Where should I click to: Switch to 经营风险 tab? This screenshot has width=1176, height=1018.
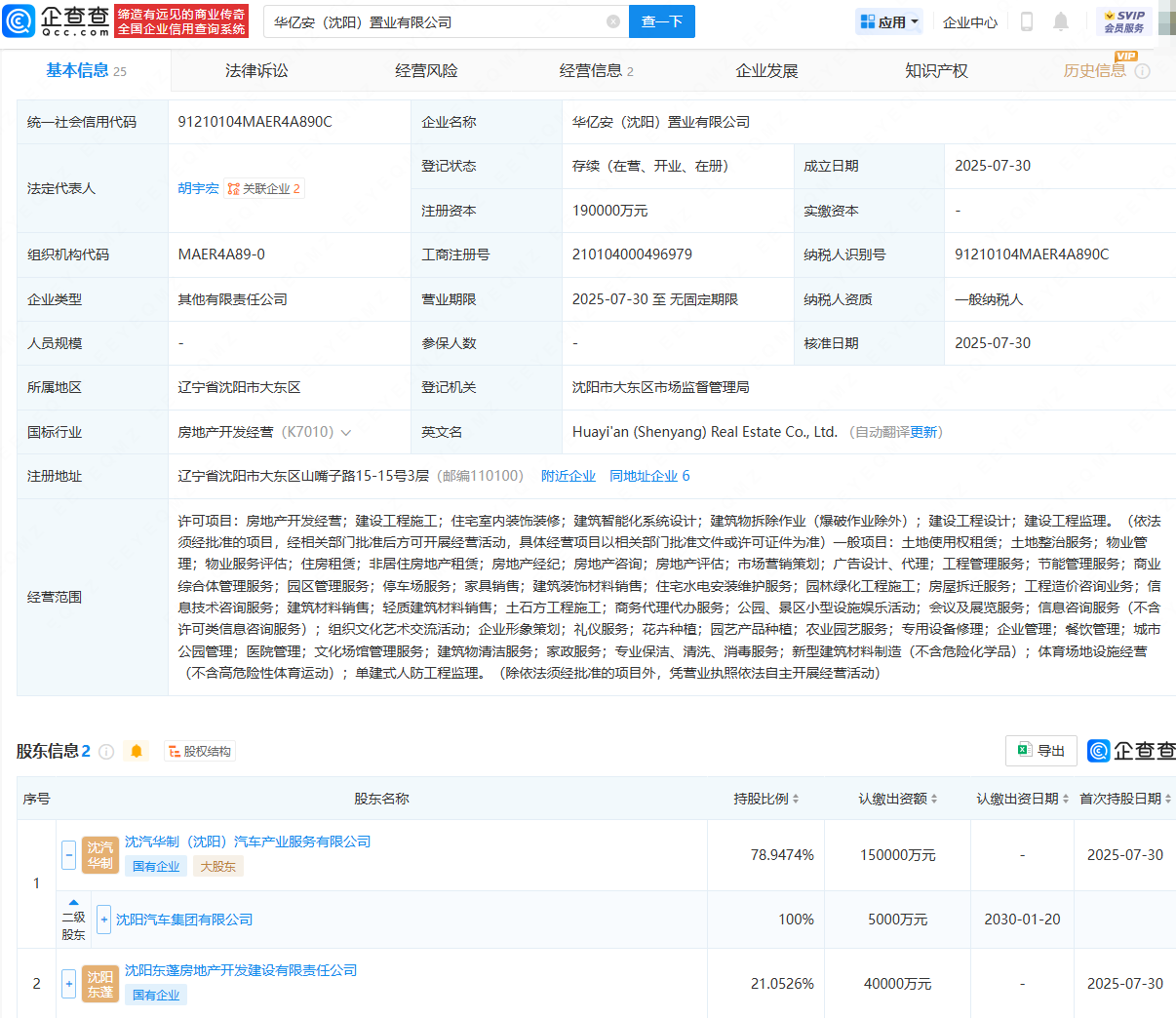coord(426,70)
